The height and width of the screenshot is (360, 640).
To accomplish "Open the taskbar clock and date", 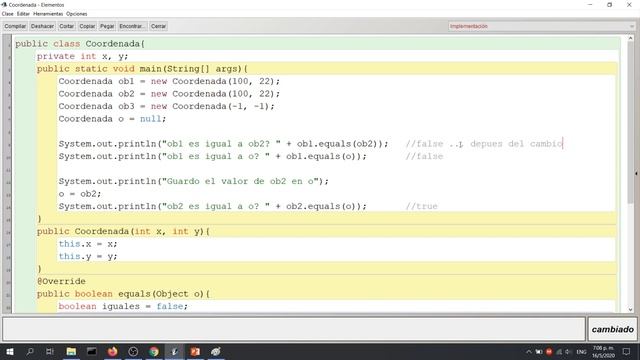I will [603, 352].
